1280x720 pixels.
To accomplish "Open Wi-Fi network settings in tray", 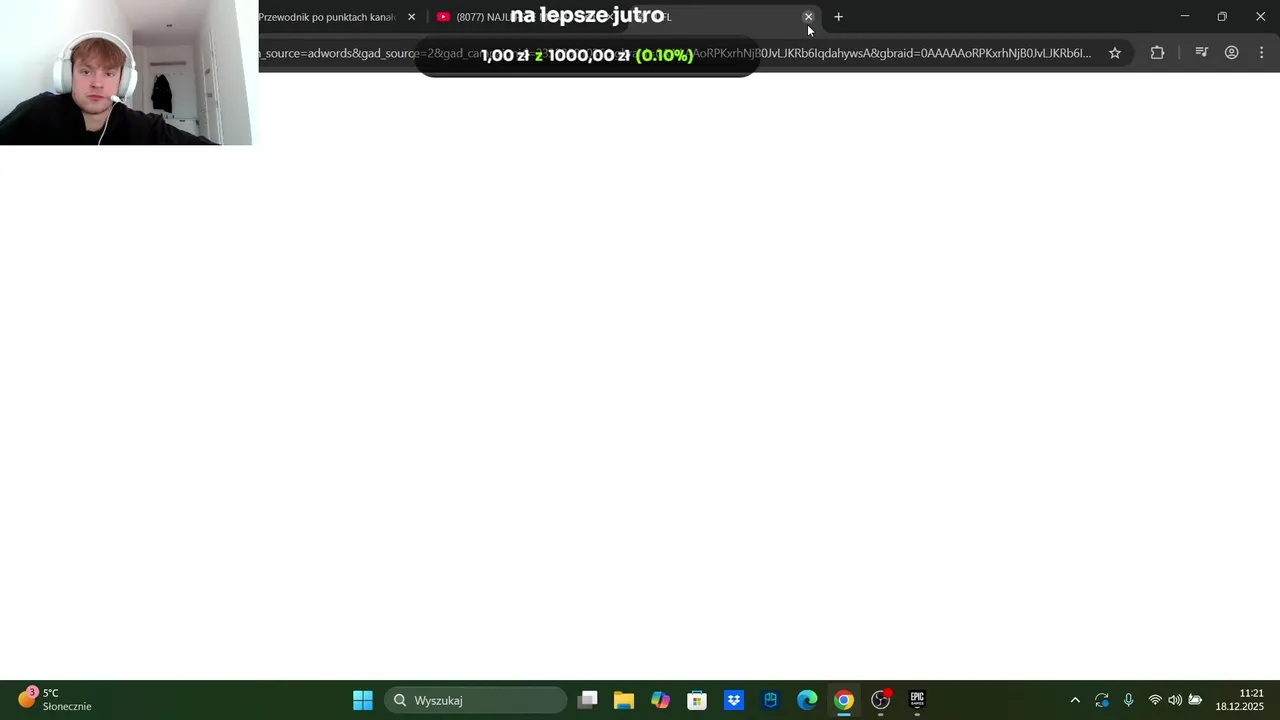I will [1155, 700].
